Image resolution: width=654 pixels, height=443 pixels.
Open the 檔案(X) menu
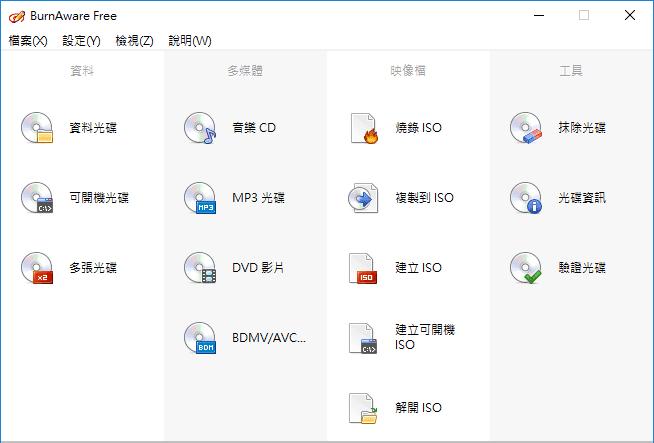coord(28,41)
